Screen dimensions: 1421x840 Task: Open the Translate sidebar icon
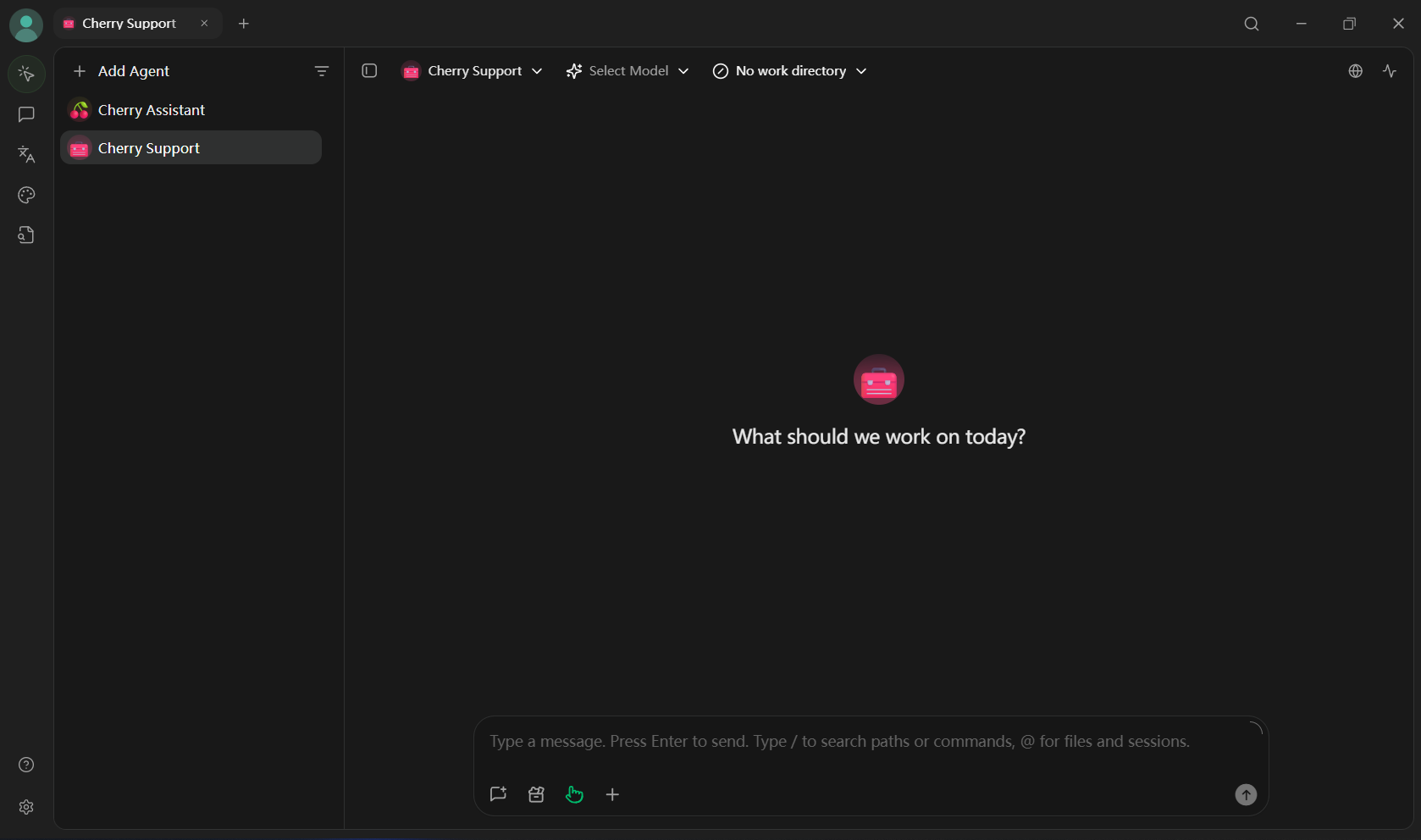click(x=26, y=154)
